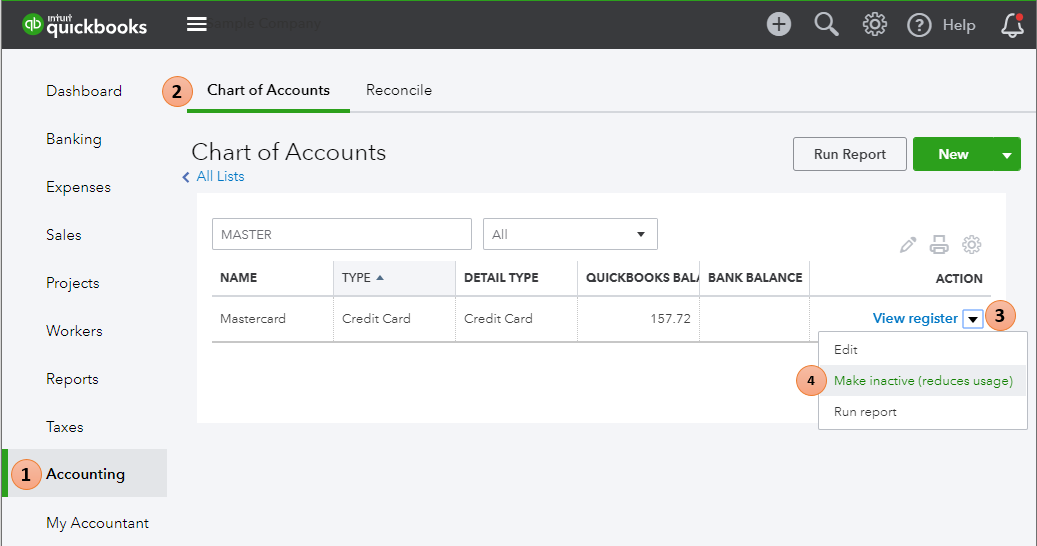Click the Bank Balance column header
This screenshot has height=546, width=1037.
(x=755, y=278)
